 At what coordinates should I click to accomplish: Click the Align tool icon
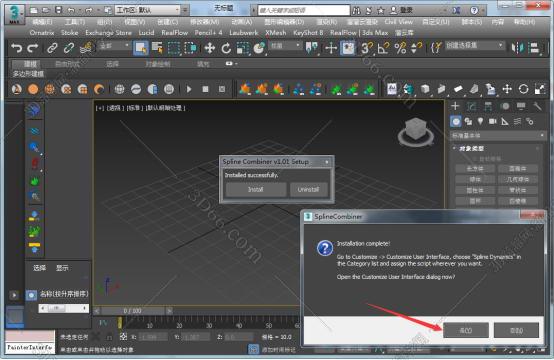[535, 48]
